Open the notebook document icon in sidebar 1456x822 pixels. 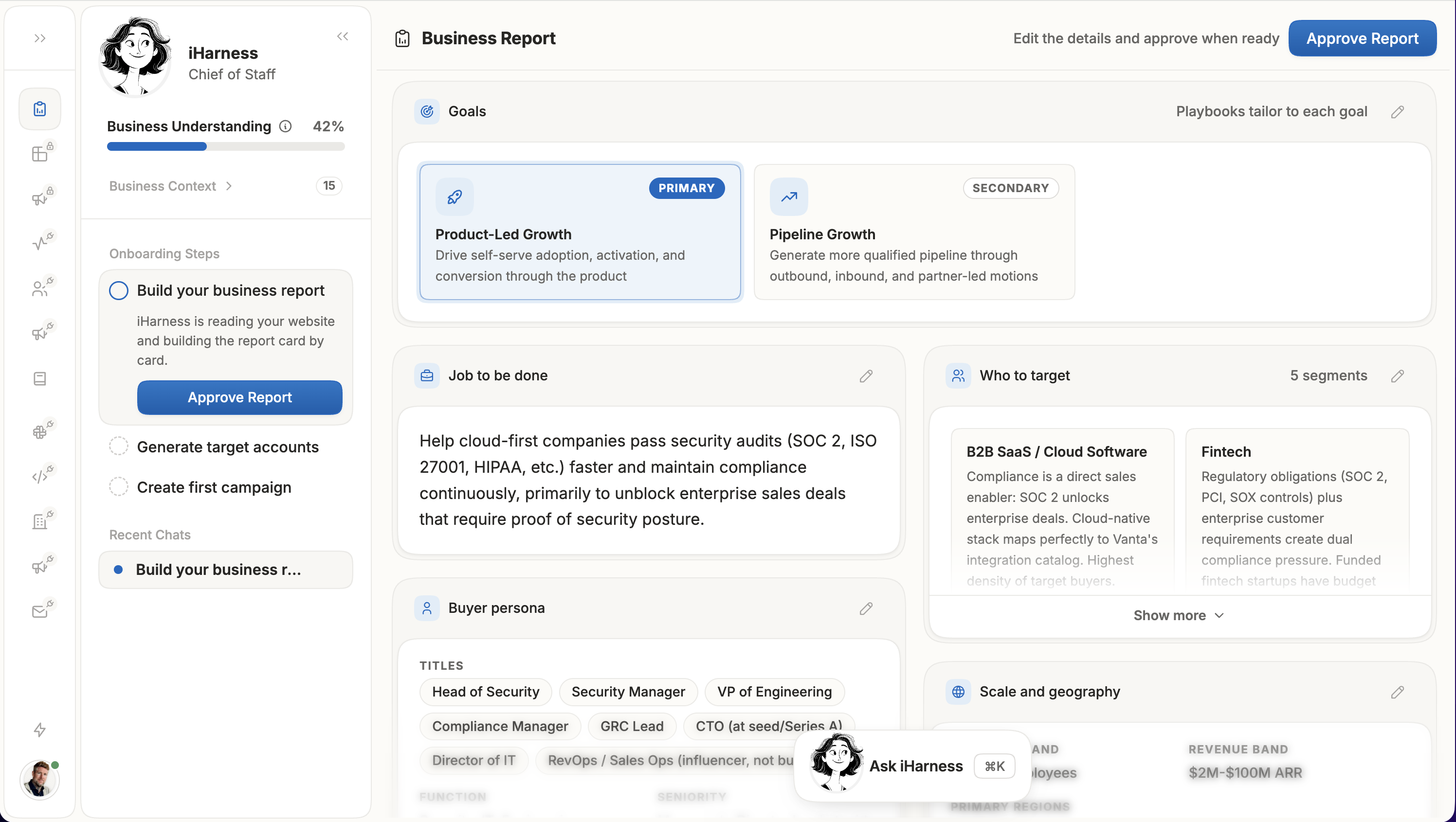tap(39, 378)
